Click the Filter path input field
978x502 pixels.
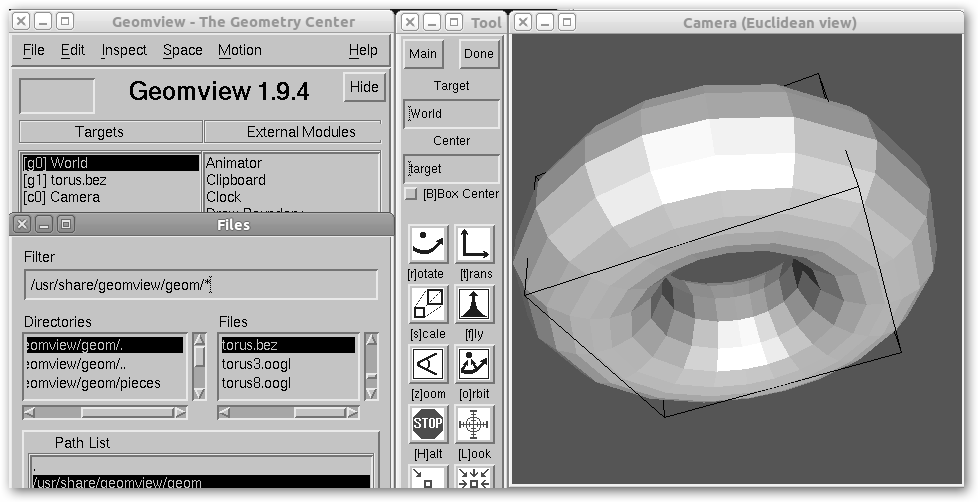tap(201, 285)
